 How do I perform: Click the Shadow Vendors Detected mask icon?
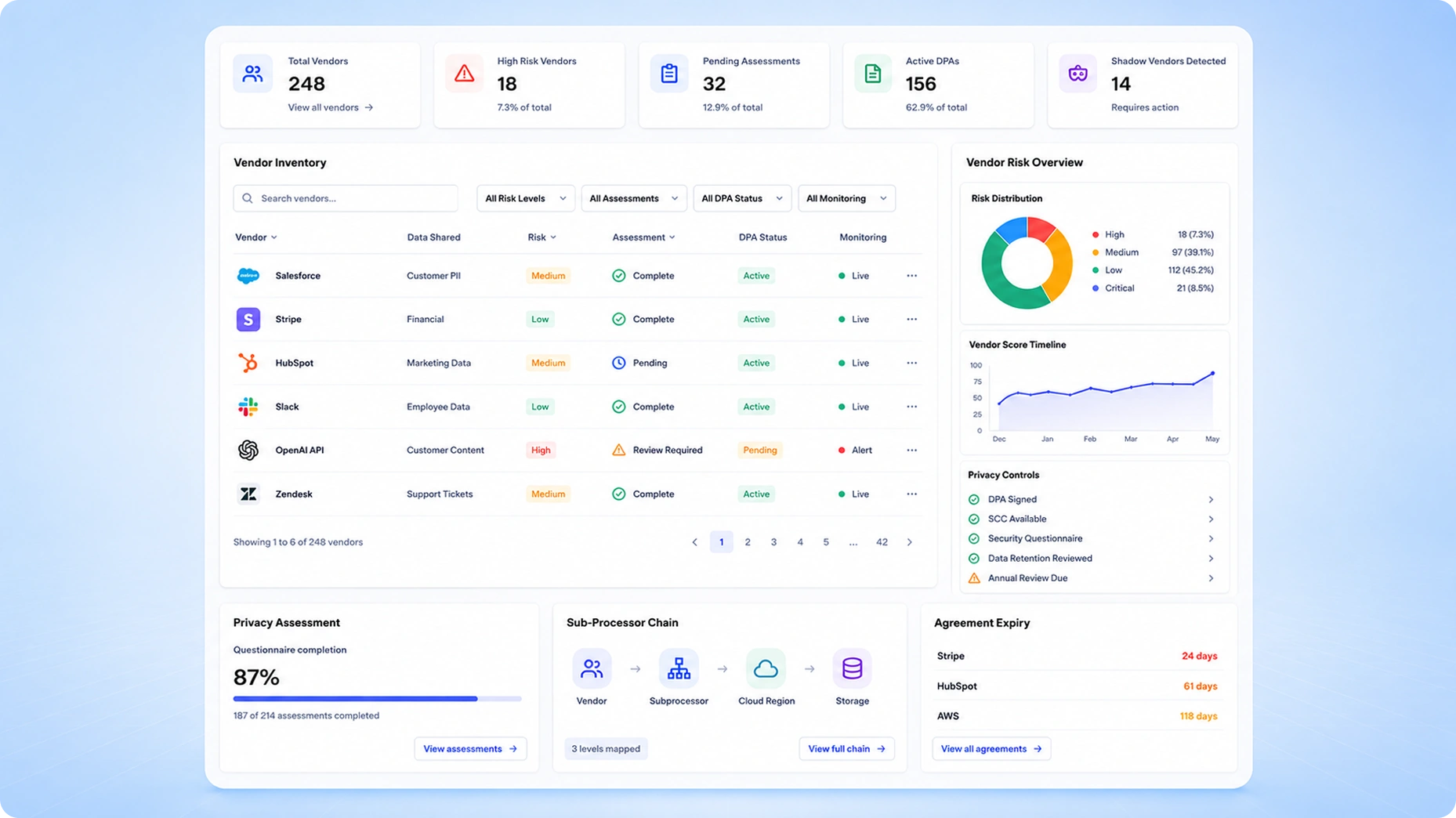[x=1078, y=74]
